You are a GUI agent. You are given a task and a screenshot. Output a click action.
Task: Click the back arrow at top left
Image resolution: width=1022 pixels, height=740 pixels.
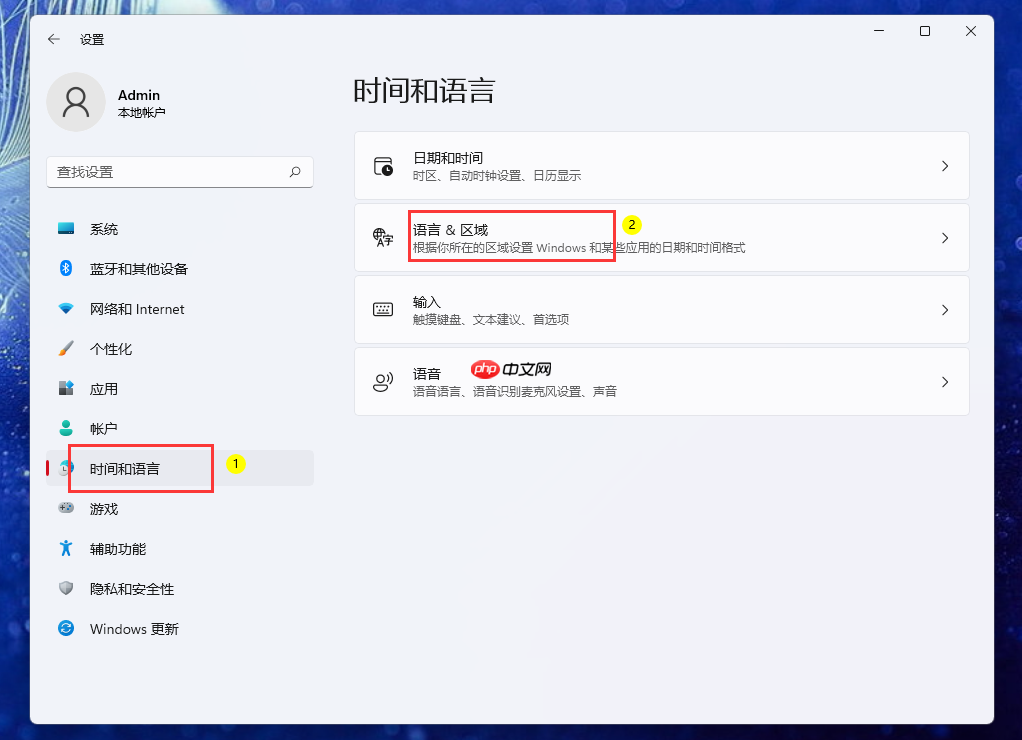pyautogui.click(x=53, y=39)
